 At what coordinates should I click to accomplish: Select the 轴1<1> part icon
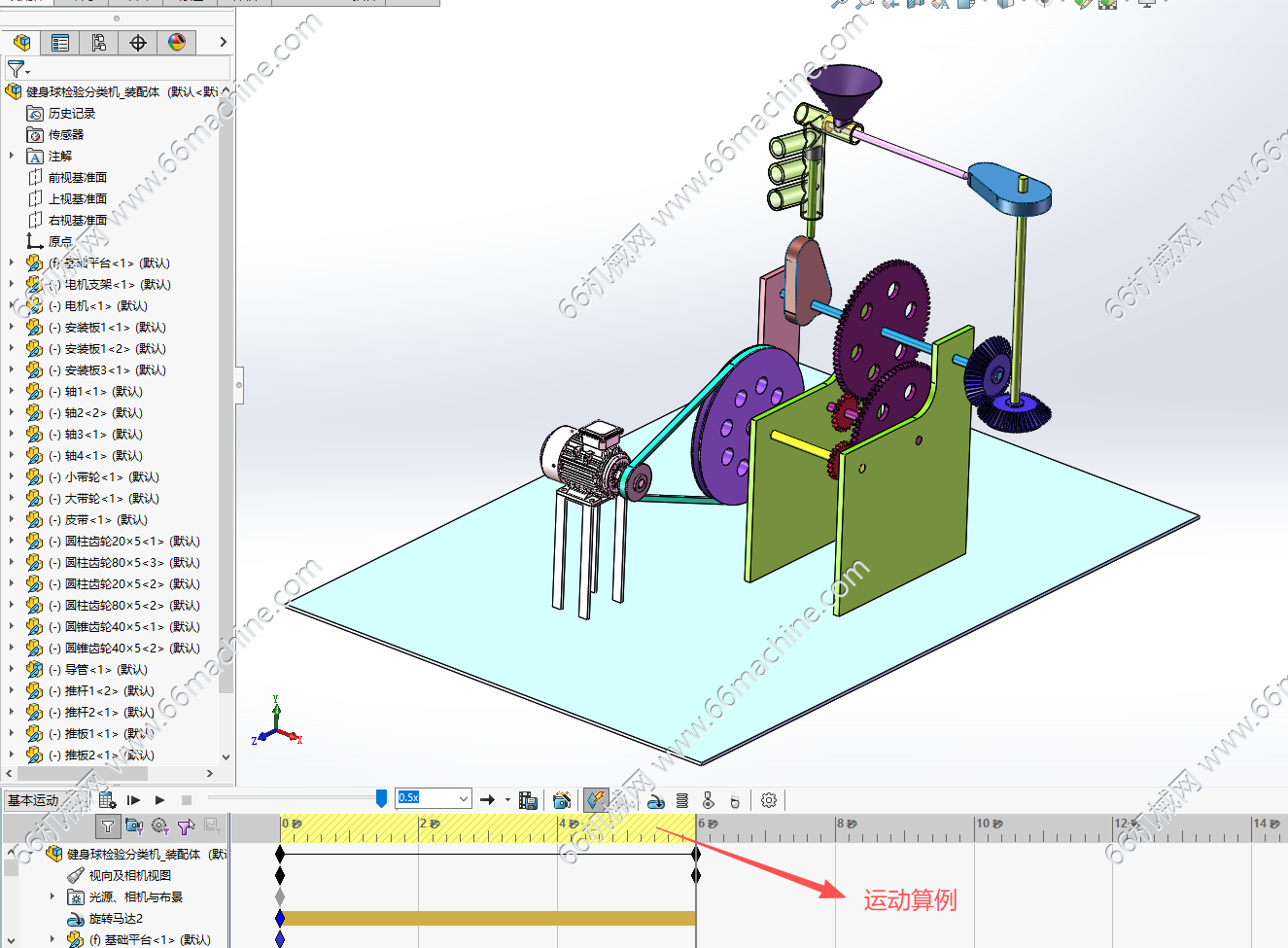(x=34, y=391)
